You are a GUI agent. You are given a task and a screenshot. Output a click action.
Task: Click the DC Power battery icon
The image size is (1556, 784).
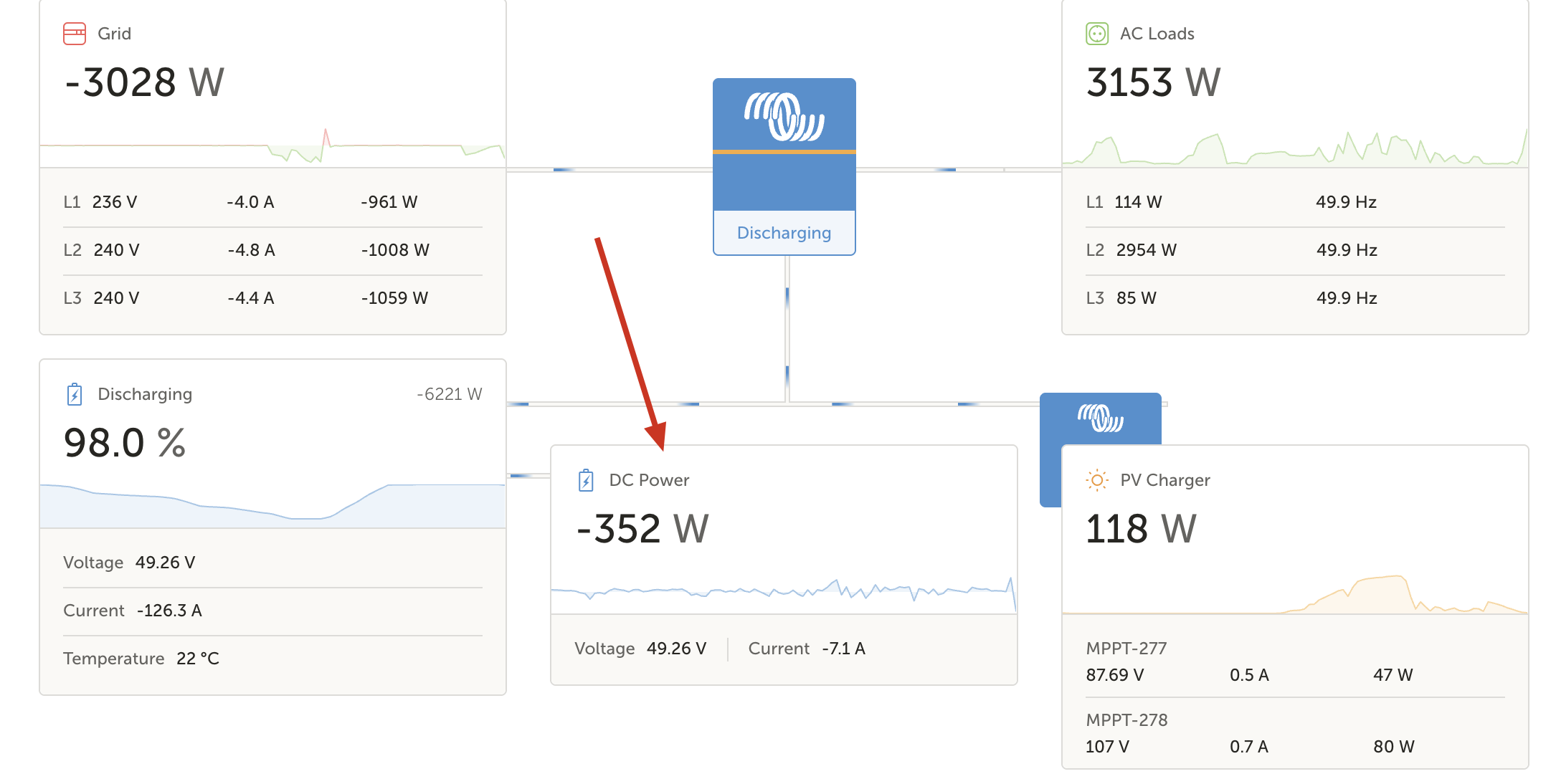point(586,480)
